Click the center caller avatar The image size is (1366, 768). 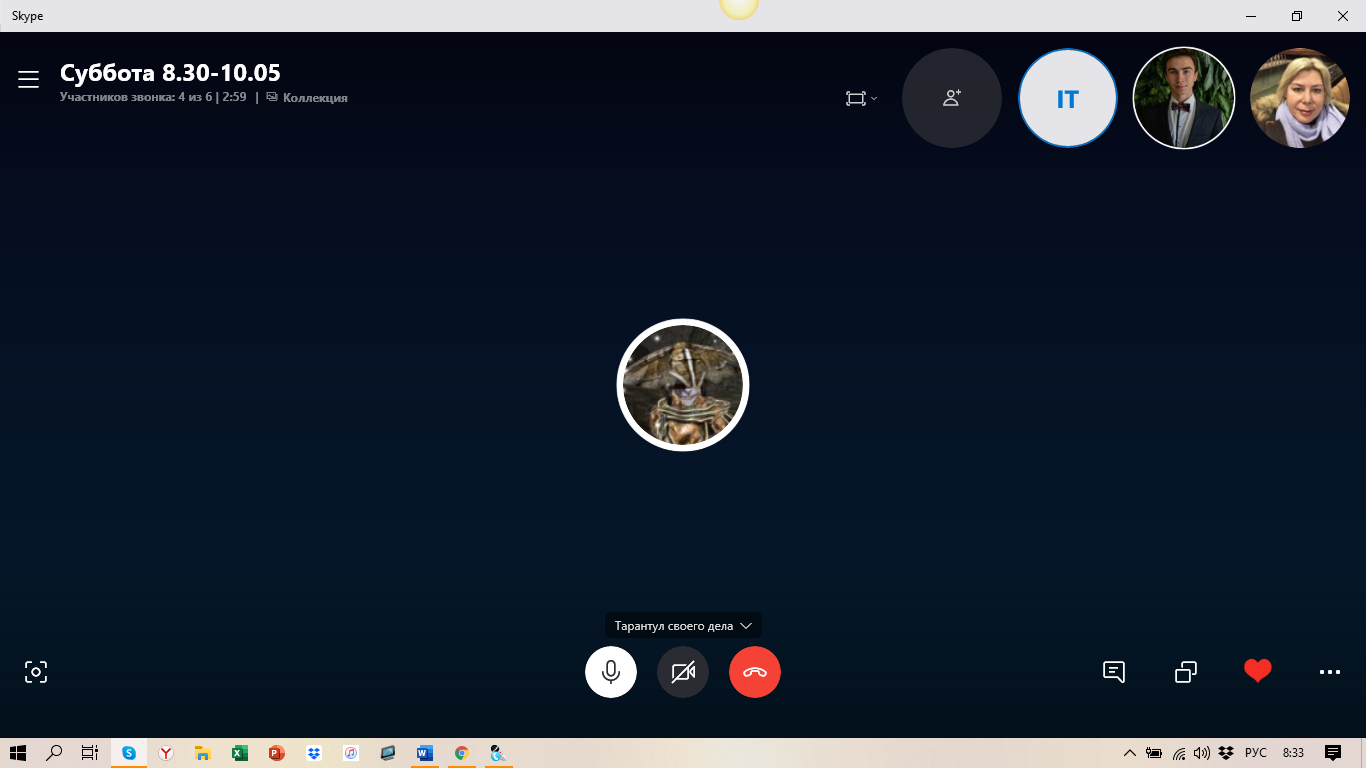tap(683, 385)
